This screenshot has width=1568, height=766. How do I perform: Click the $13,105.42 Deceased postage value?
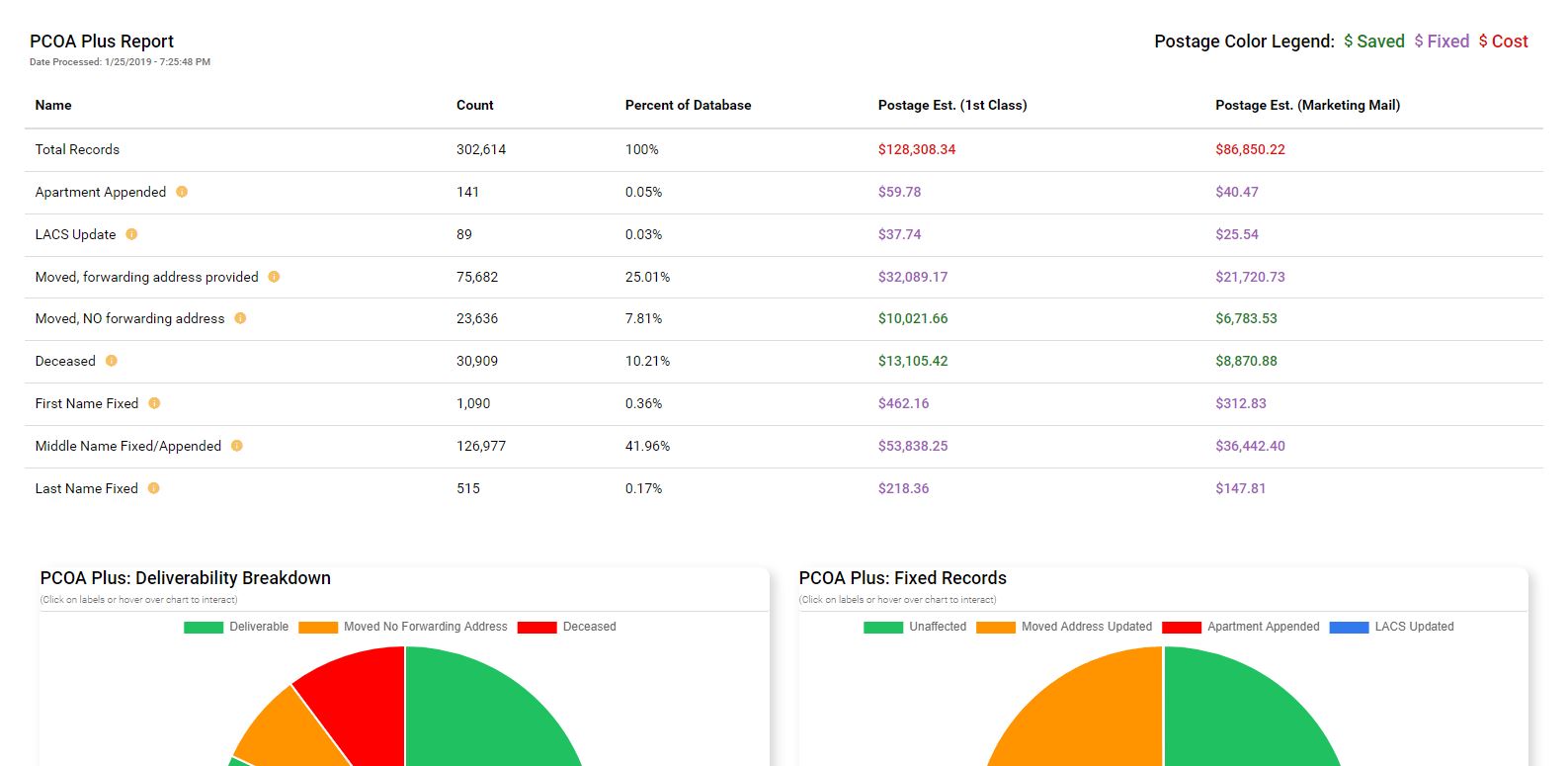pos(913,361)
